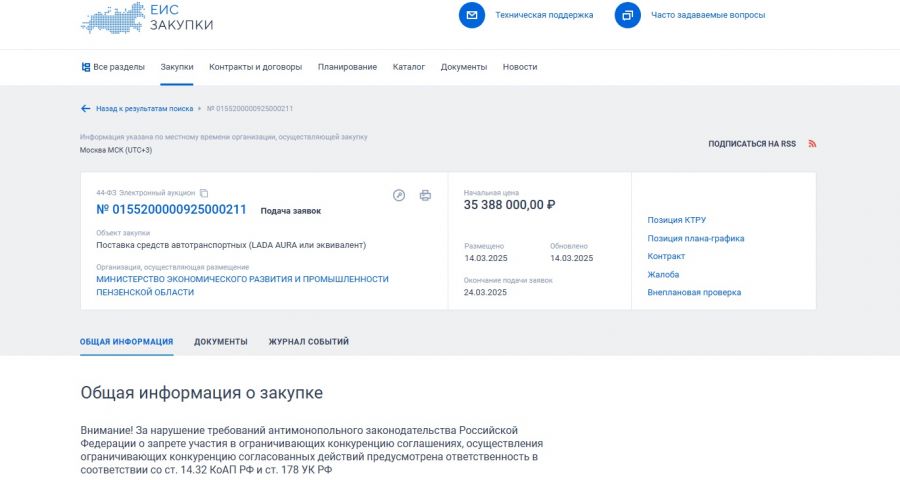Open technical support via envelope icon
The height and width of the screenshot is (480, 900).
[x=472, y=15]
